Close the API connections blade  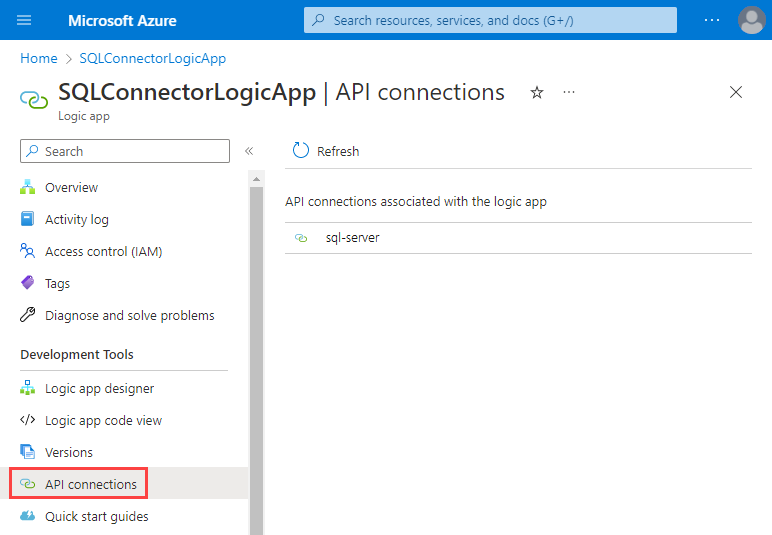tap(736, 93)
